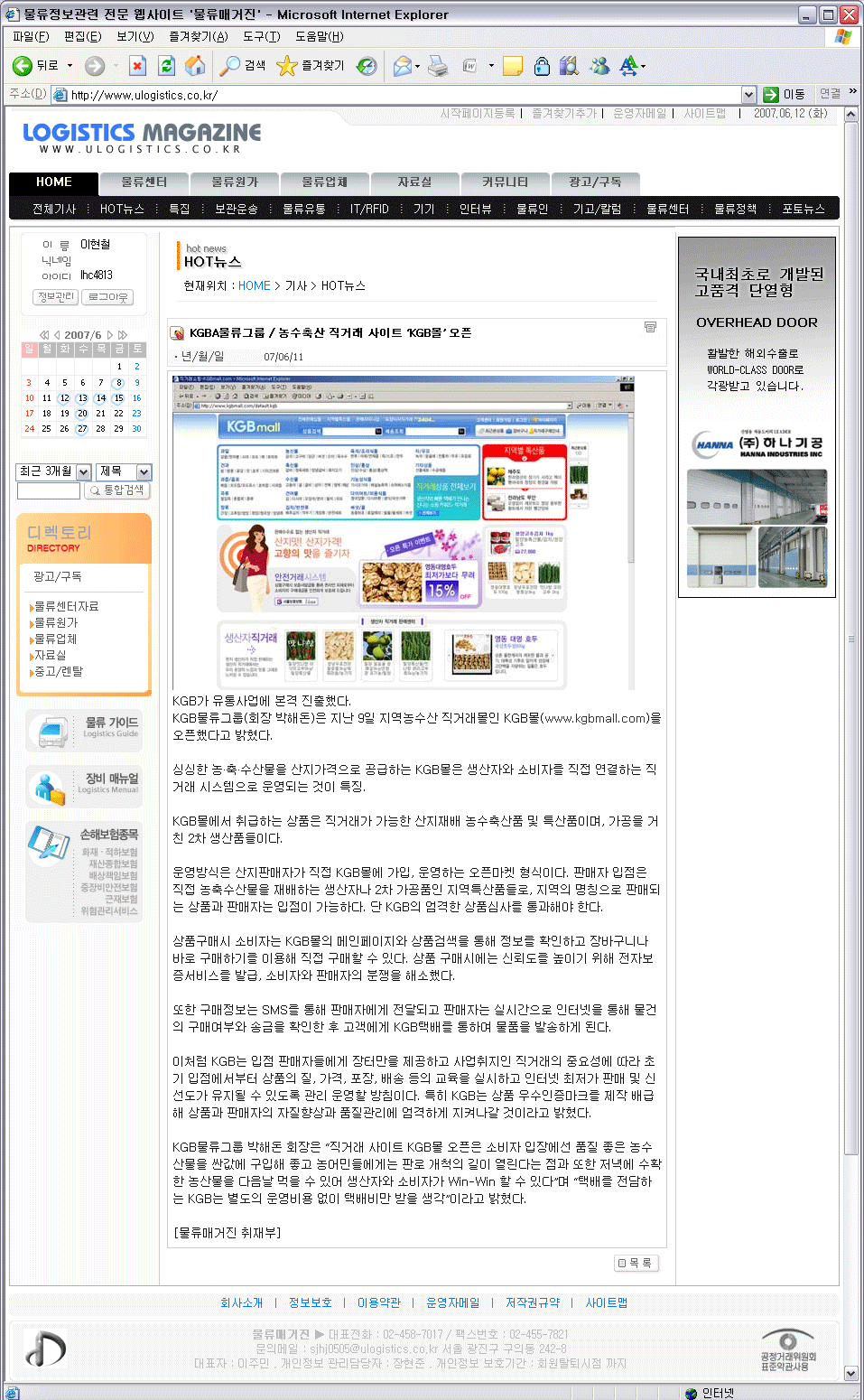Open the 편집(E) menu

[82, 36]
